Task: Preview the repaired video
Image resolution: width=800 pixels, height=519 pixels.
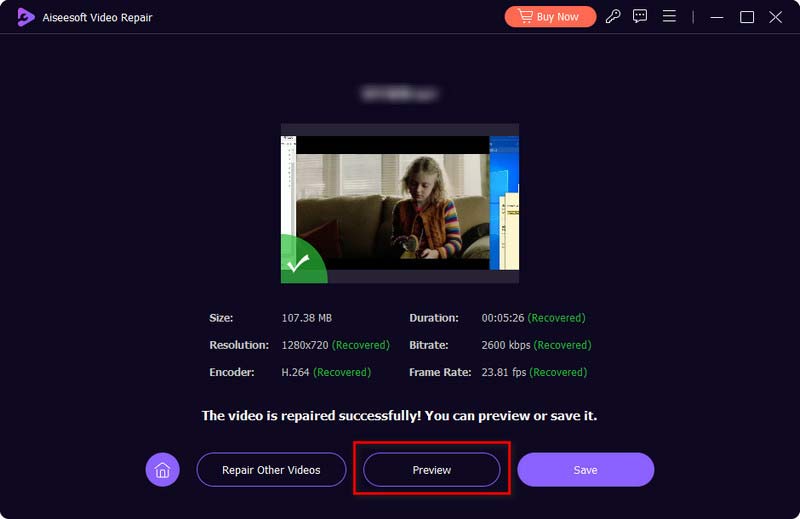Action: click(432, 469)
